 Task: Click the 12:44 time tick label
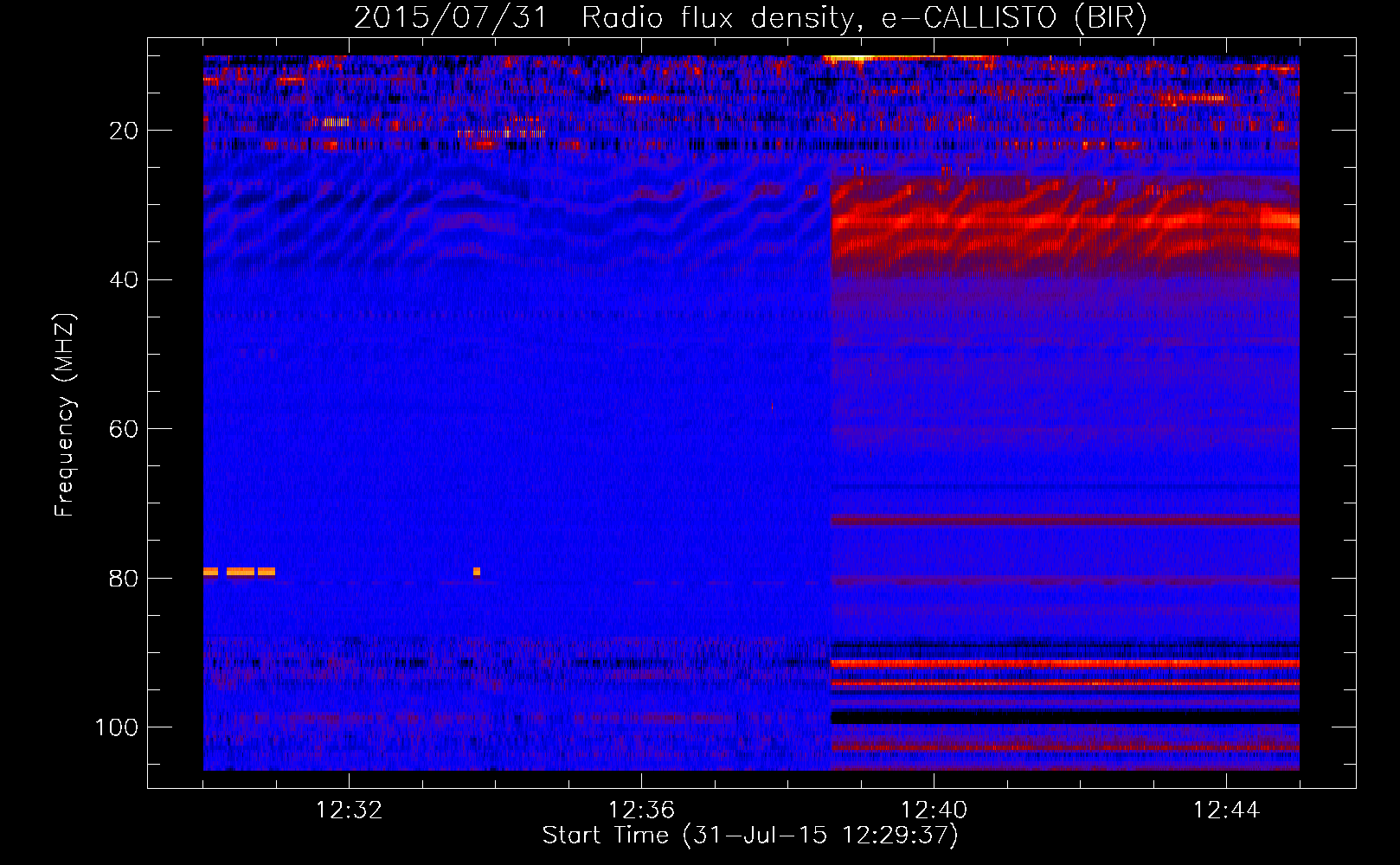1227,811
